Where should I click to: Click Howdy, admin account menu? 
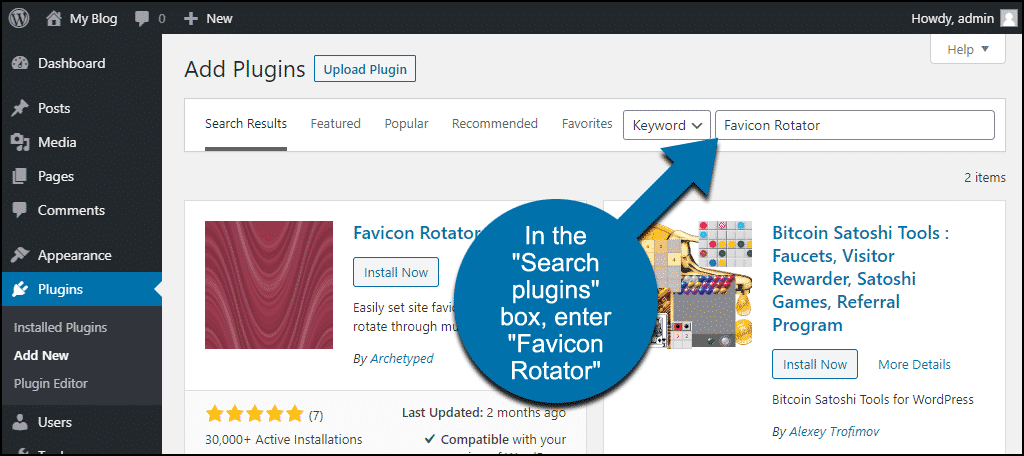coord(964,19)
